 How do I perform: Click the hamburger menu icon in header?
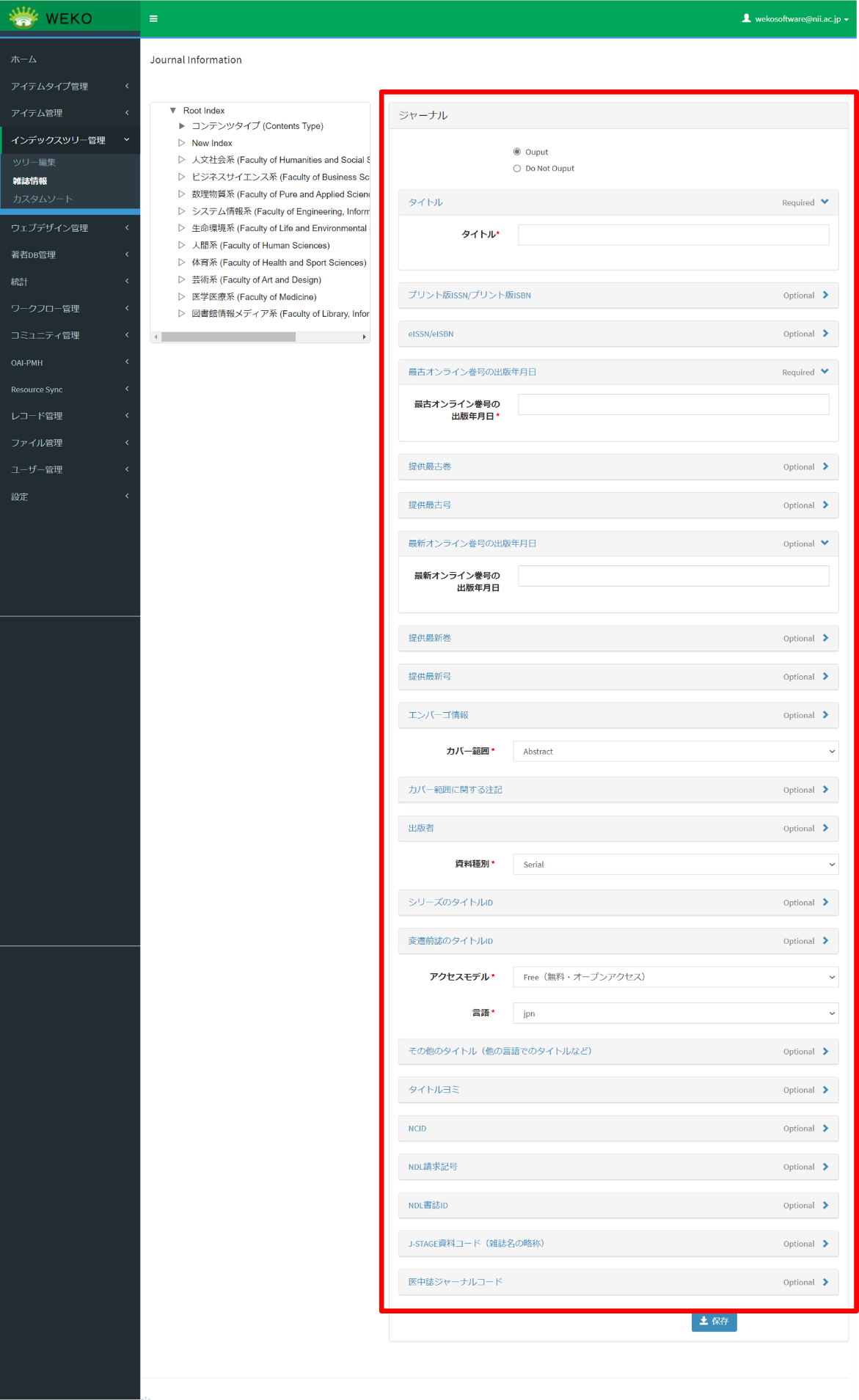coord(153,18)
